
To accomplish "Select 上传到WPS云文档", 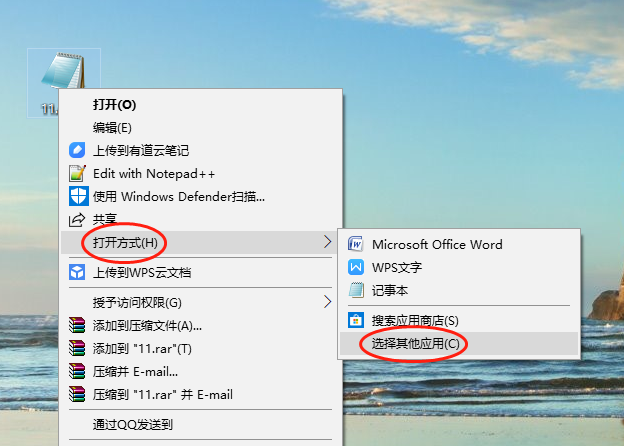I will click(201, 273).
